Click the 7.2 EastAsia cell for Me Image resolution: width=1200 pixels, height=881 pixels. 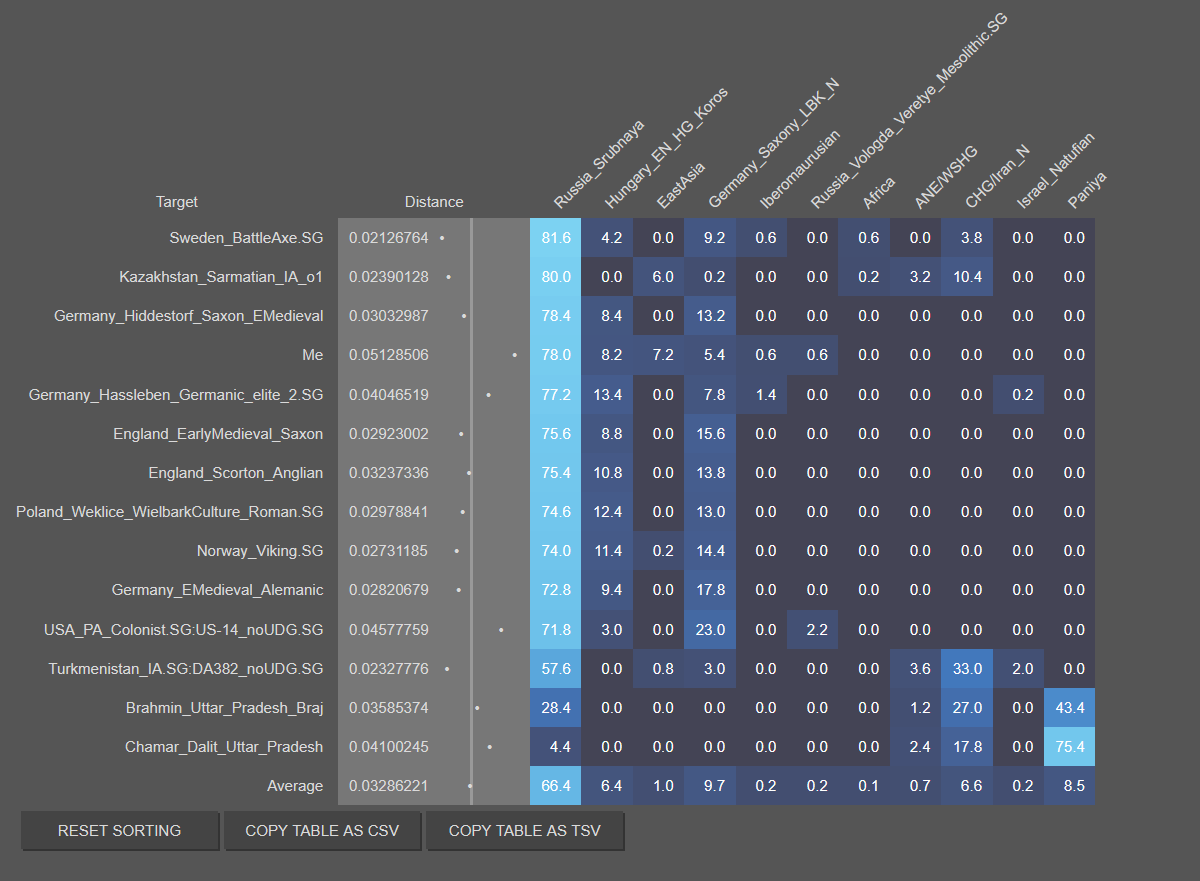pyautogui.click(x=659, y=355)
